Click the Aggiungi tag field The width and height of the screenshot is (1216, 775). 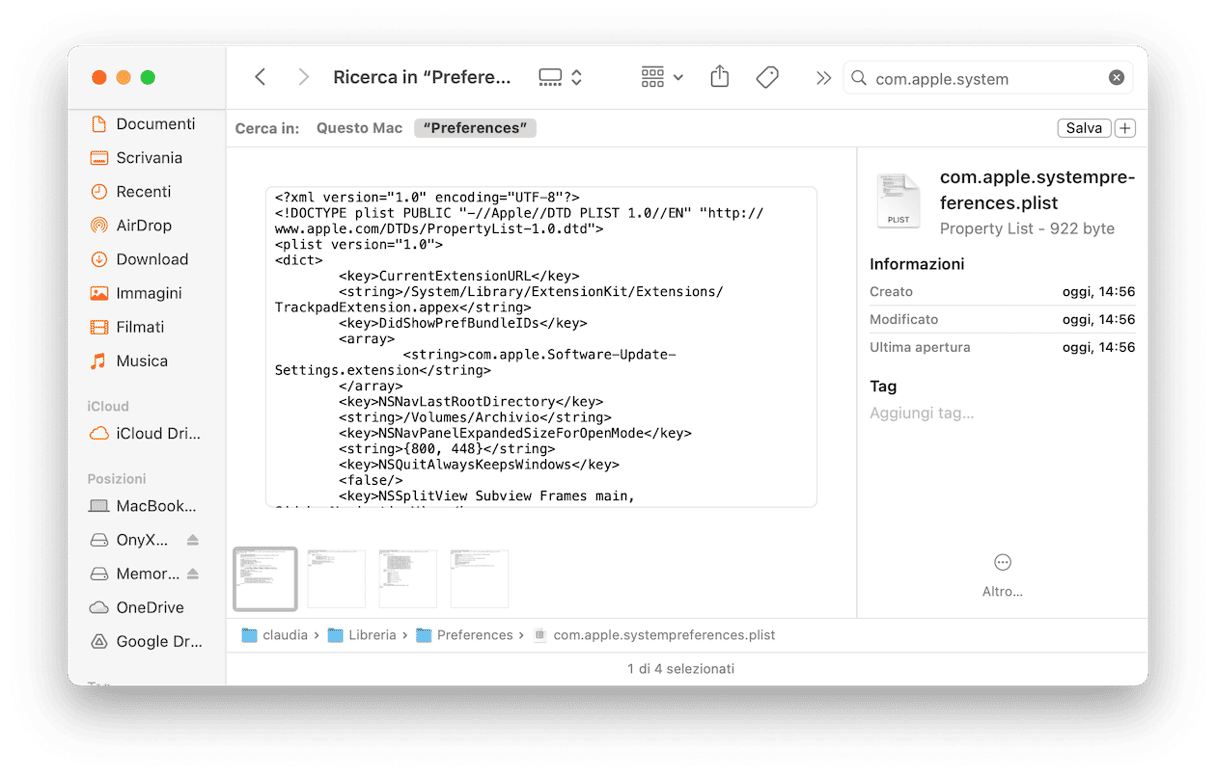point(922,413)
